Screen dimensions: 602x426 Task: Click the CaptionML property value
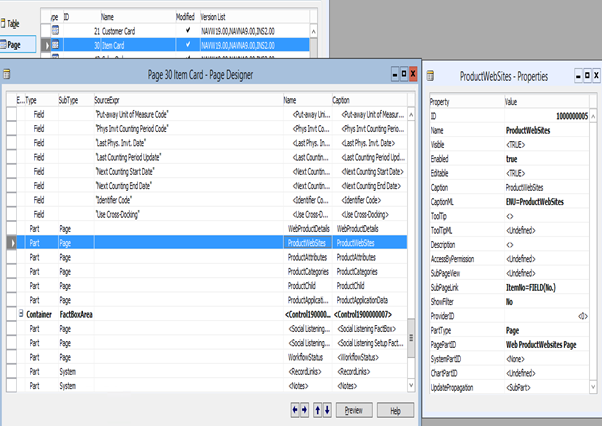coord(546,201)
